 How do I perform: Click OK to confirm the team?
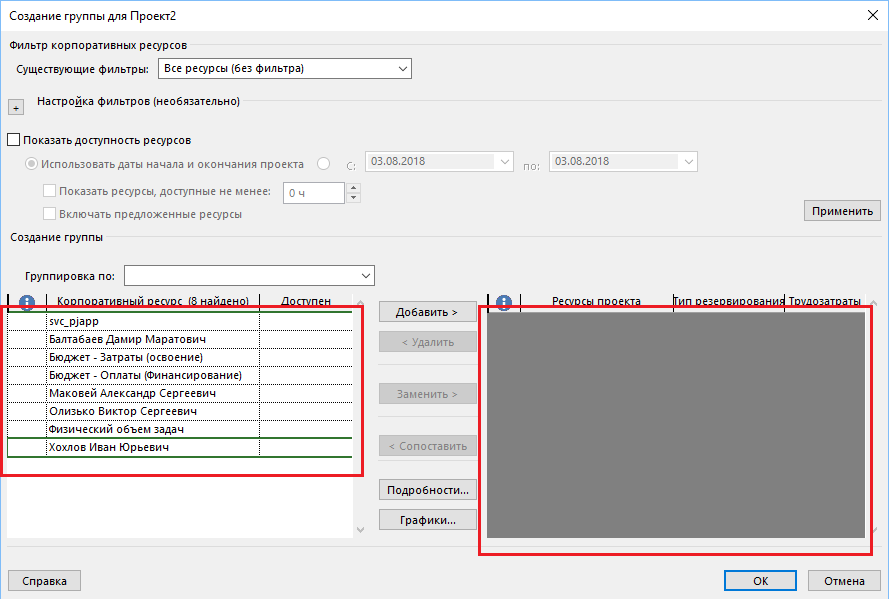760,580
